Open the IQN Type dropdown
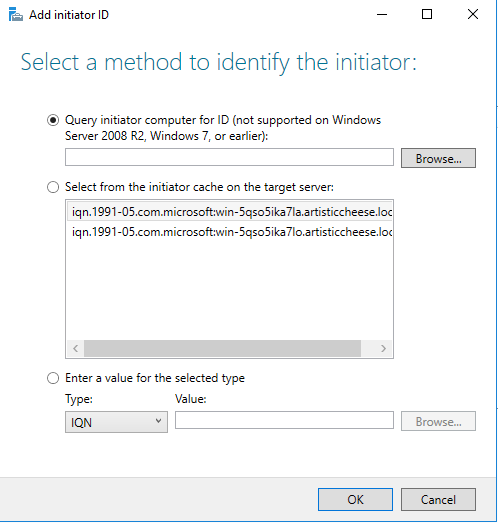This screenshot has width=498, height=523. 116,422
